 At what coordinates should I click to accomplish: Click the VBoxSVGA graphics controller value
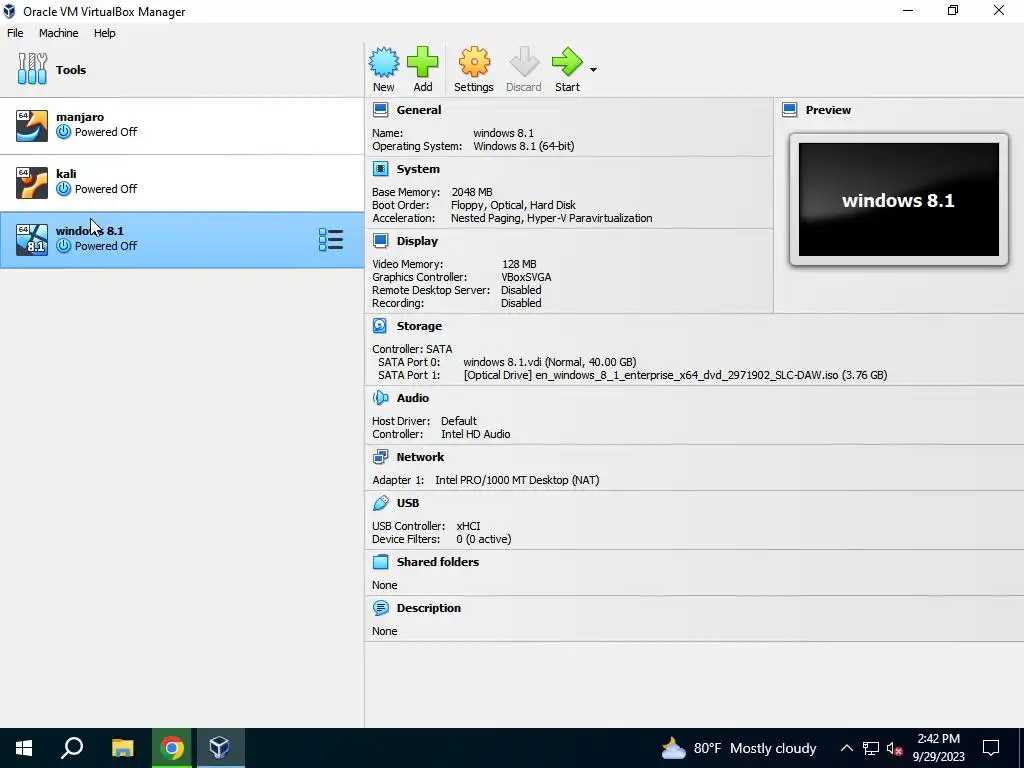click(x=526, y=277)
